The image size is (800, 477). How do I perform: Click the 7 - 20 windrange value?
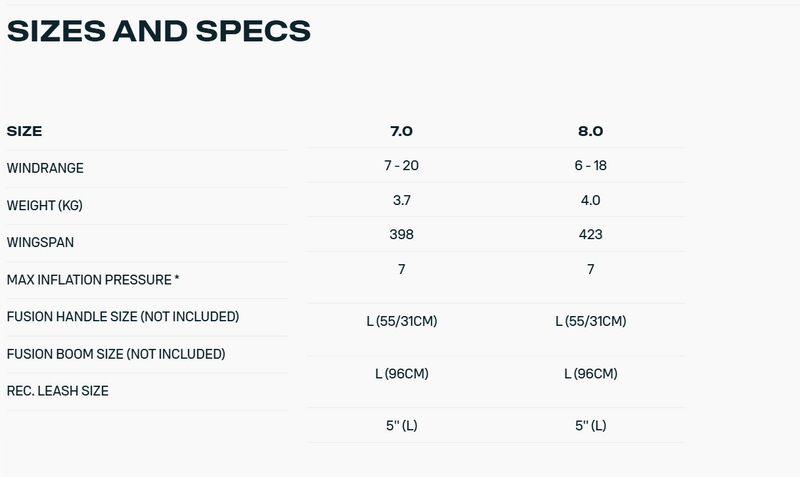coord(401,165)
